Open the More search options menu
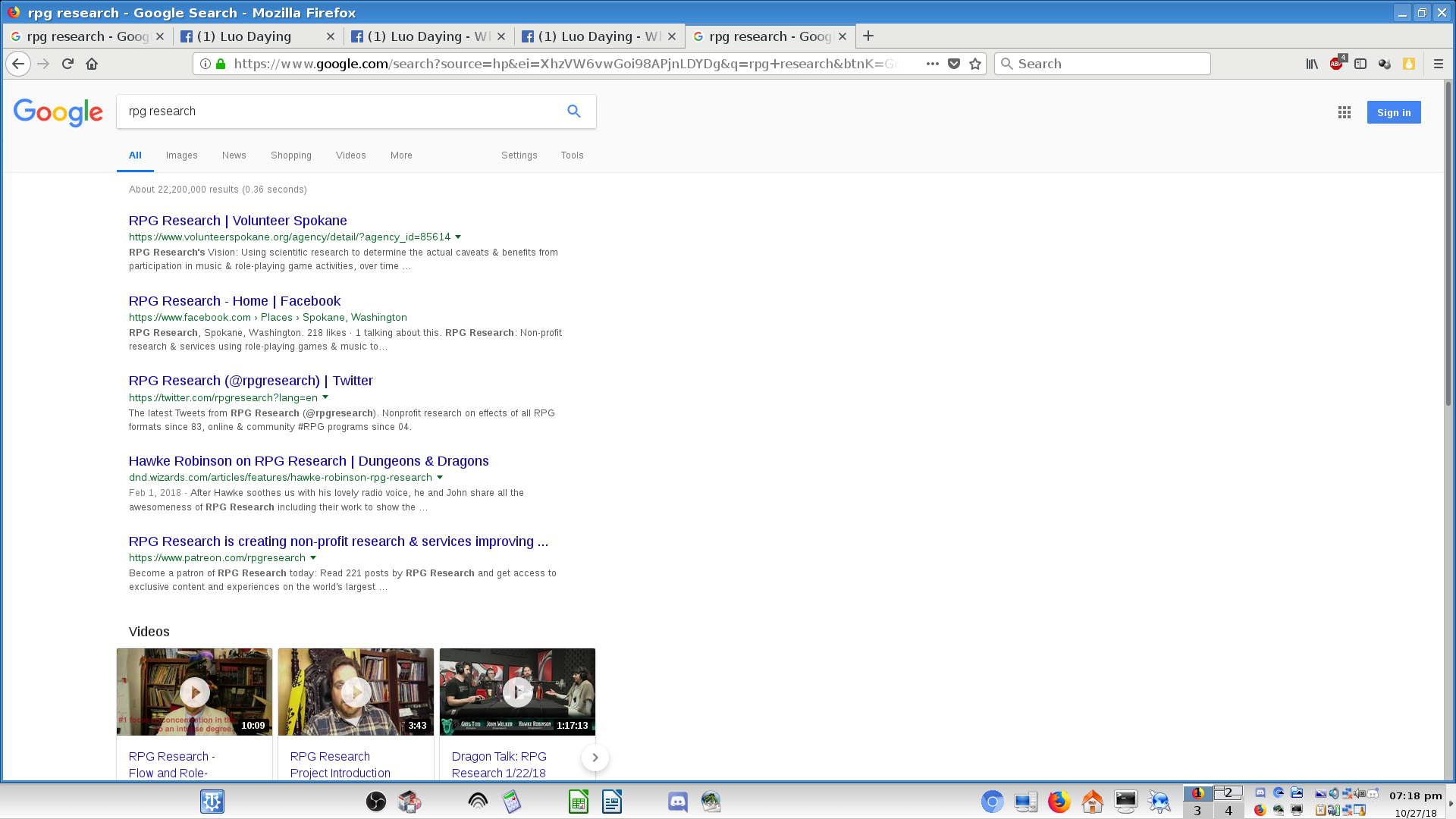This screenshot has height=819, width=1456. pos(401,155)
